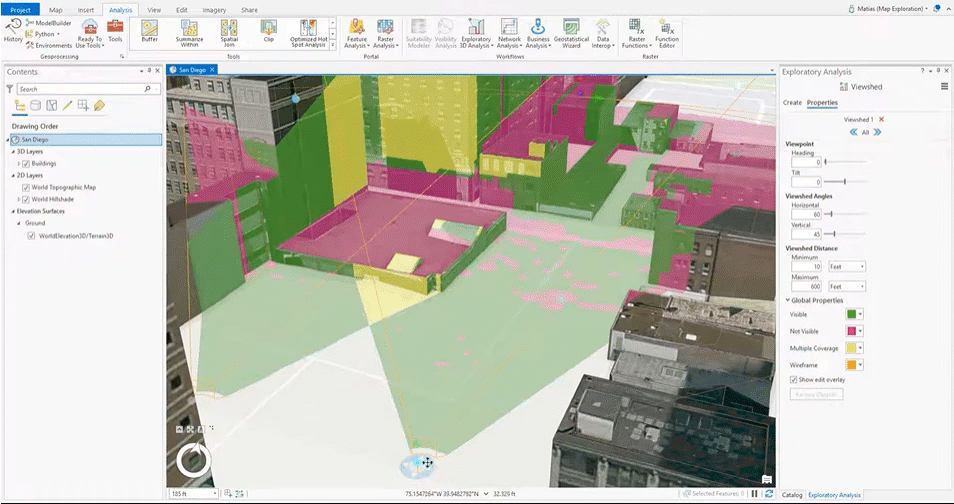Open Network Analysis

[x=509, y=33]
